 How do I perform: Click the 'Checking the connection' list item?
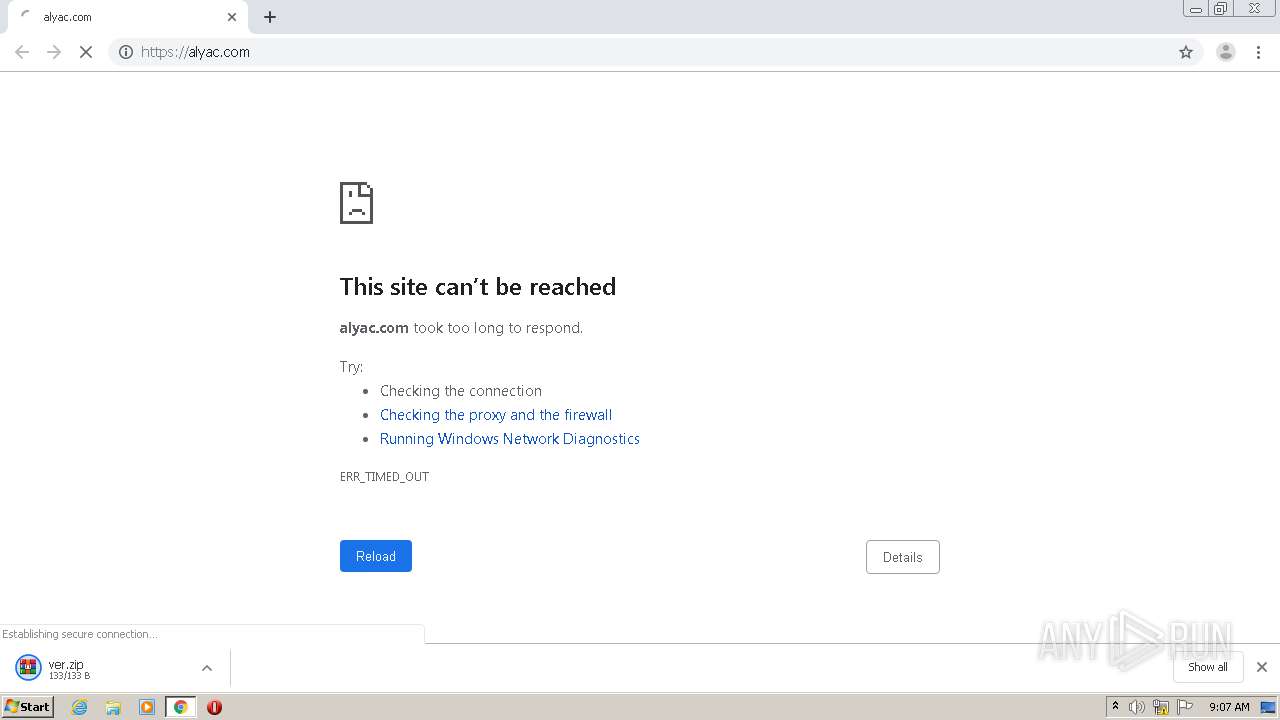tap(461, 391)
